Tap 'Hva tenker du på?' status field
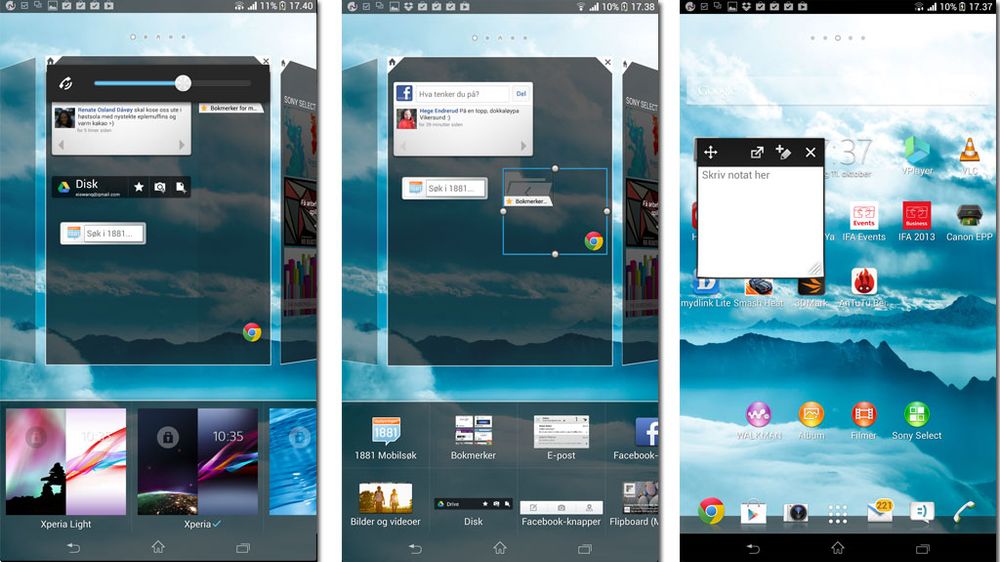The image size is (1000, 562). tap(462, 94)
